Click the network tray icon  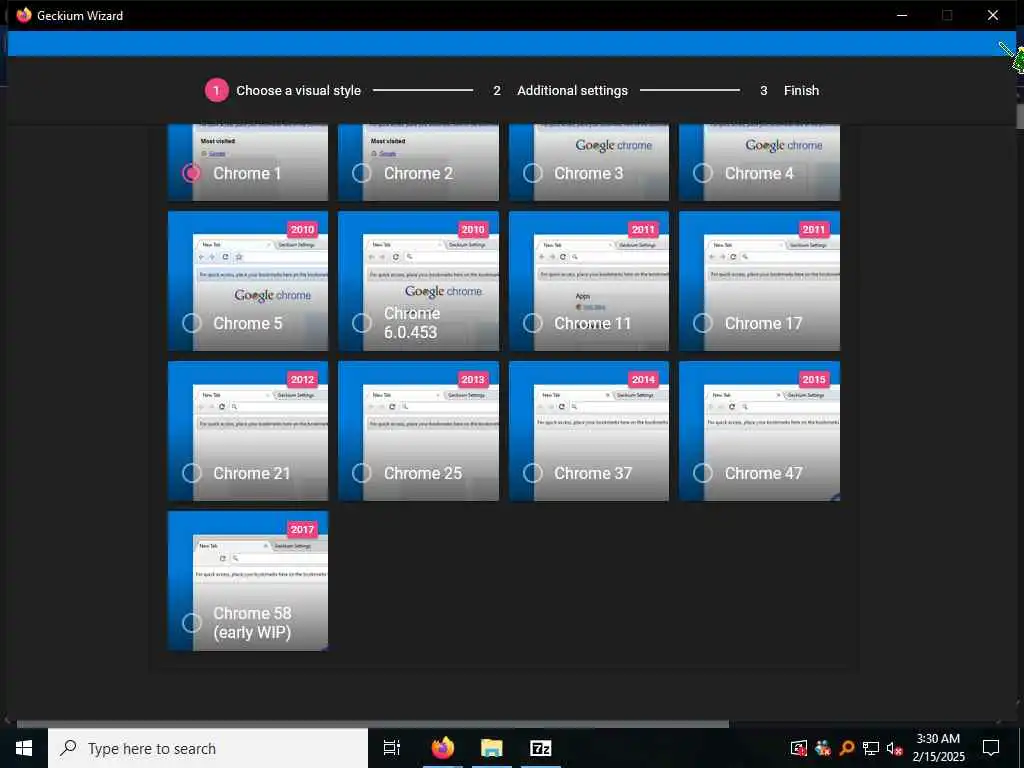(x=871, y=748)
